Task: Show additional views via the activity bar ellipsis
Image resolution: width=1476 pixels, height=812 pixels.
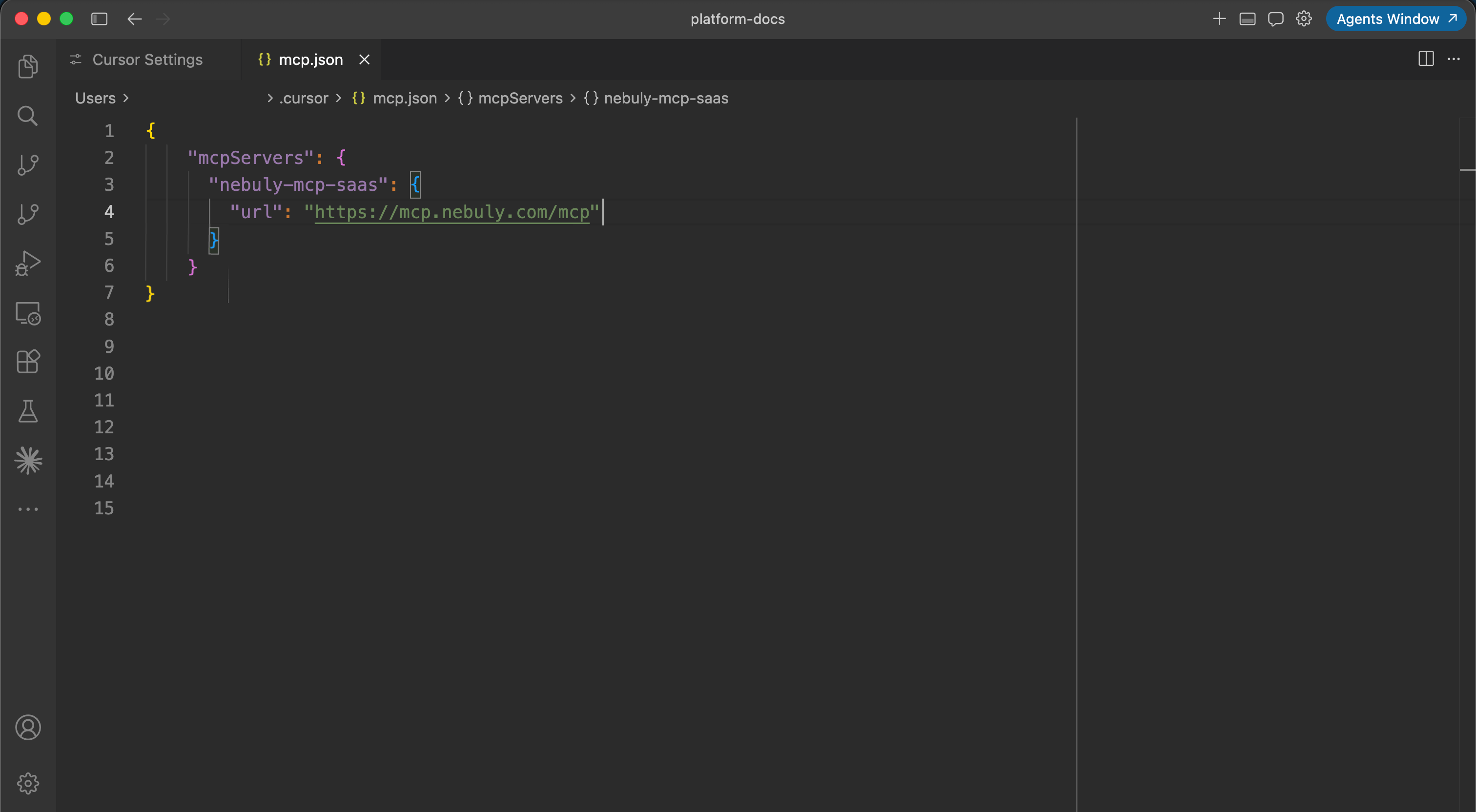Action: click(27, 509)
